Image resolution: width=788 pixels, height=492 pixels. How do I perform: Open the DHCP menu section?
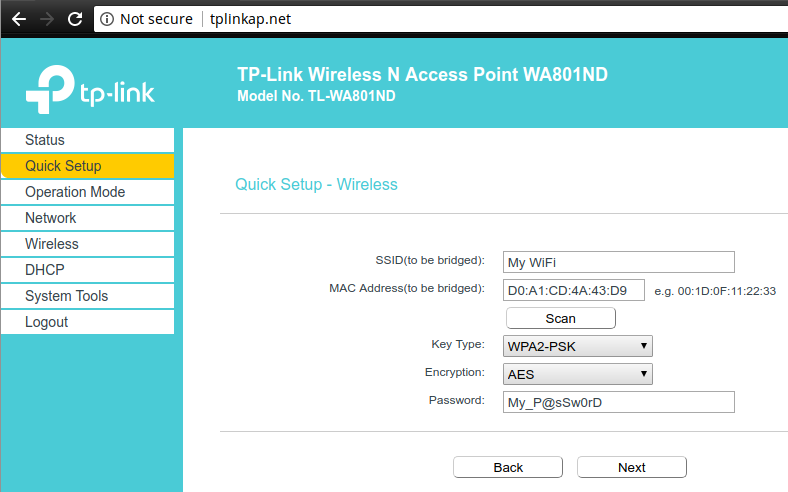tap(87, 270)
